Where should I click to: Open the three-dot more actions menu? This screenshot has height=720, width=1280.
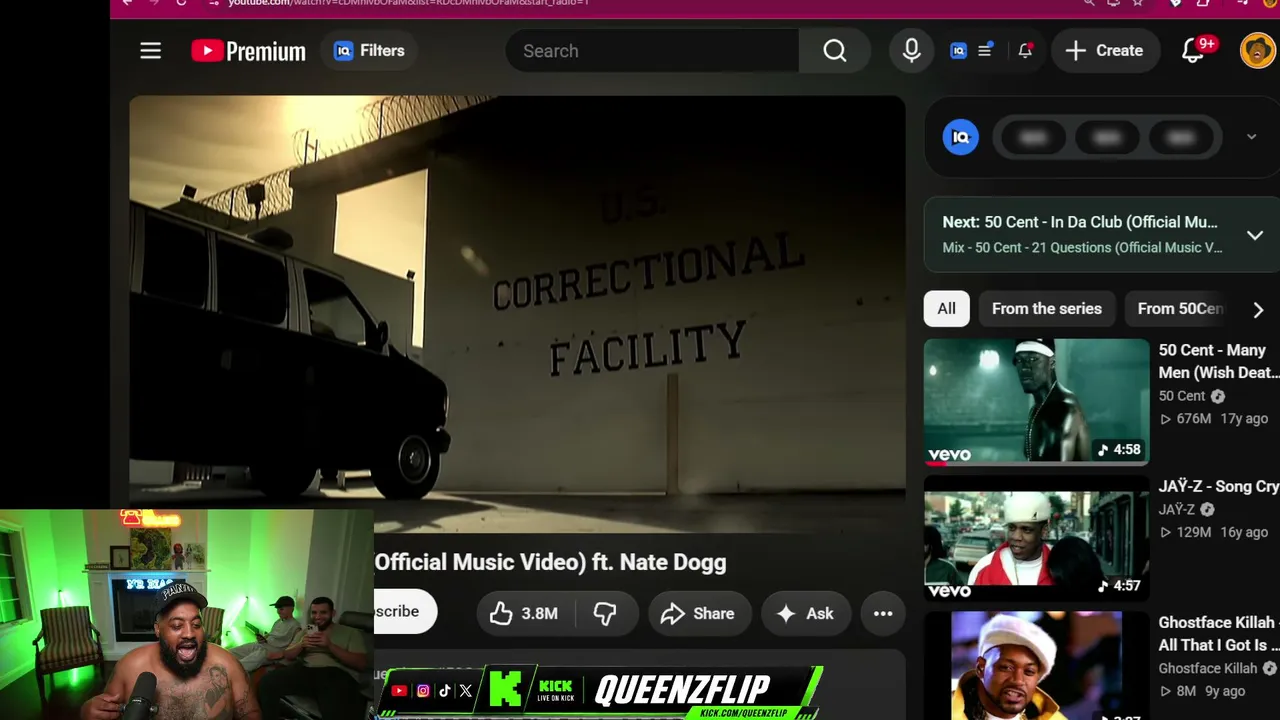pos(883,614)
